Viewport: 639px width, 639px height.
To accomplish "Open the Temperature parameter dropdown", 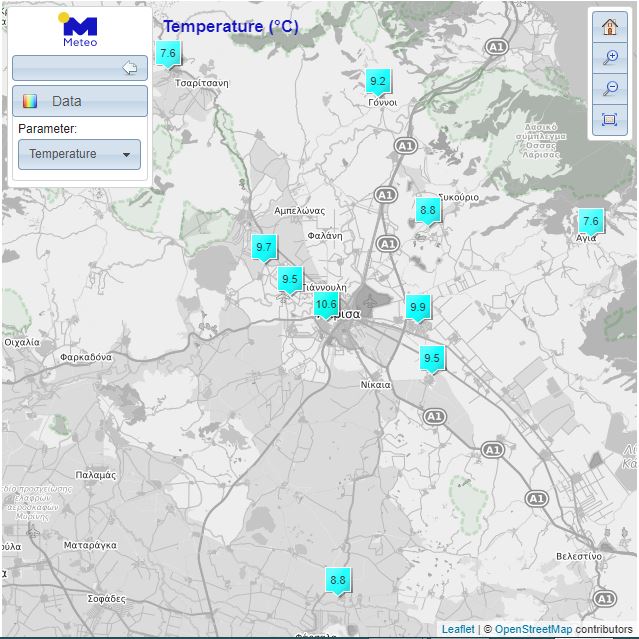I will tap(80, 154).
